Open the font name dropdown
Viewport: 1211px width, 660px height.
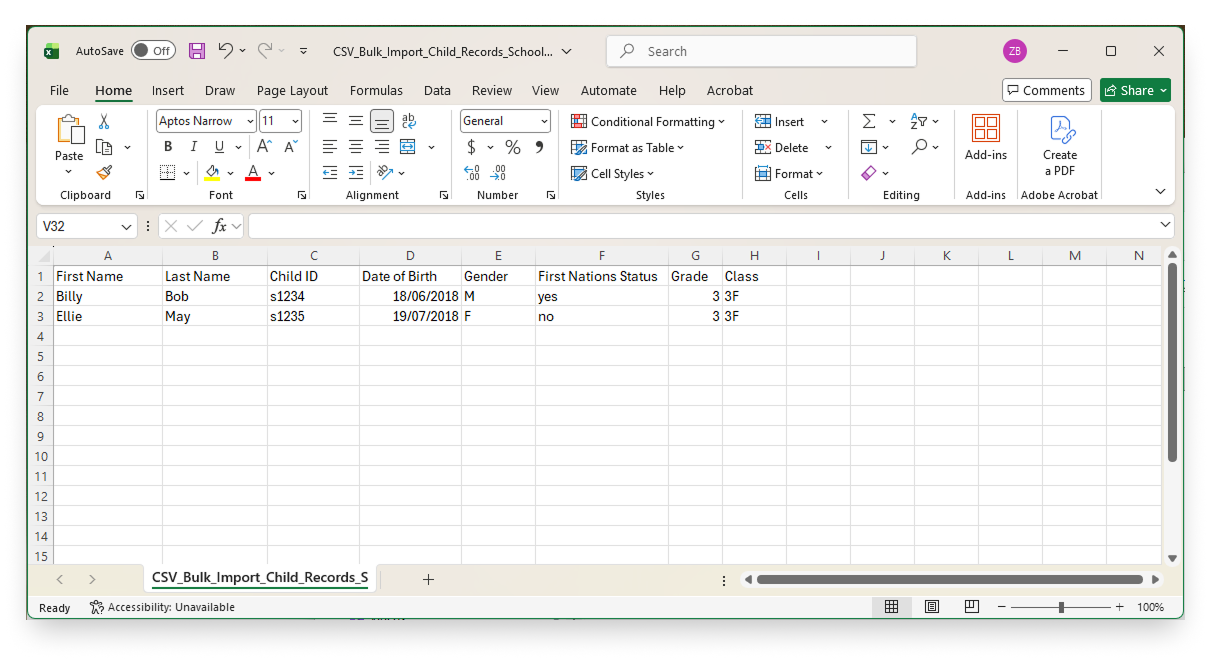click(x=248, y=120)
